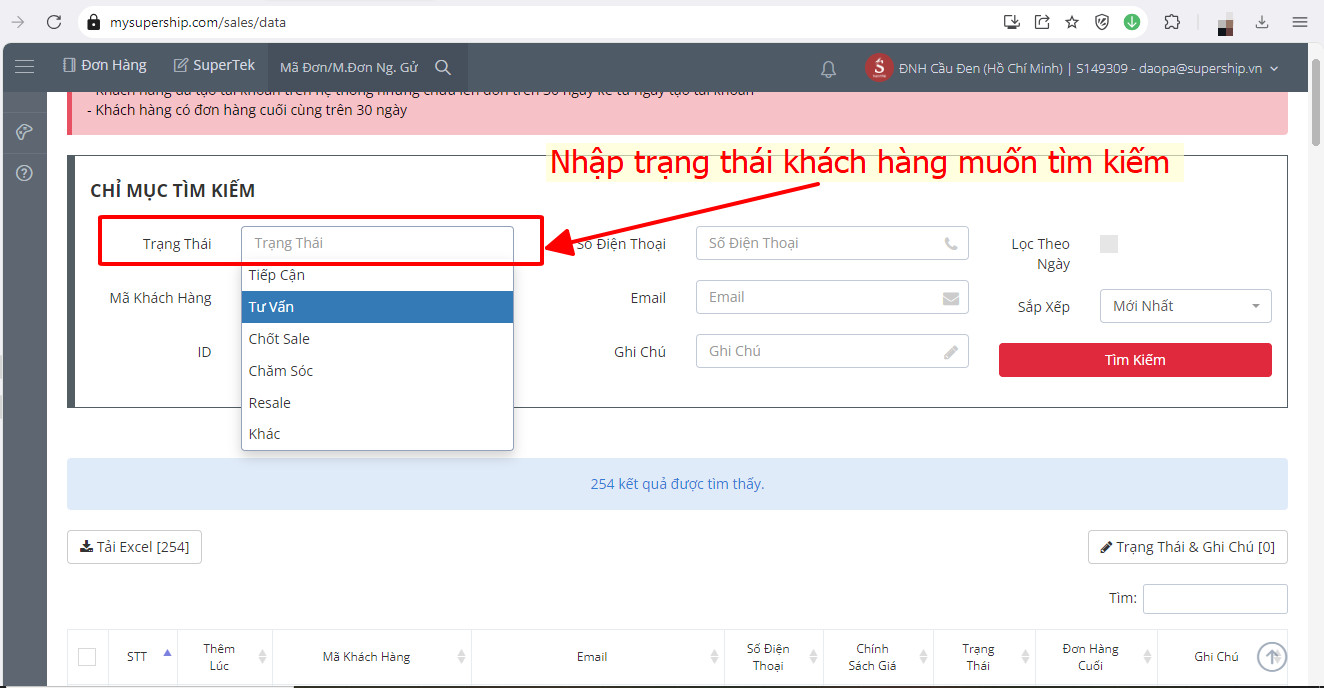Click the shield extension icon
This screenshot has width=1324, height=688.
1102,21
